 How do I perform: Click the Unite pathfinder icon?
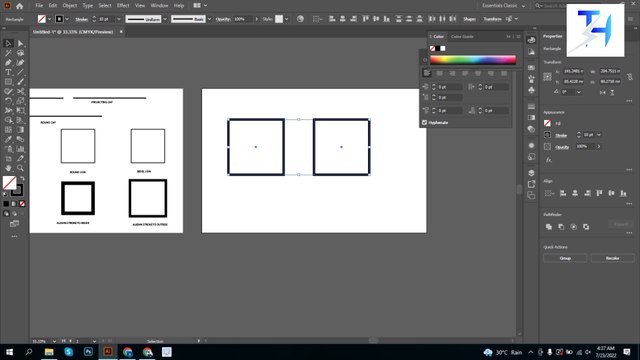coord(549,227)
